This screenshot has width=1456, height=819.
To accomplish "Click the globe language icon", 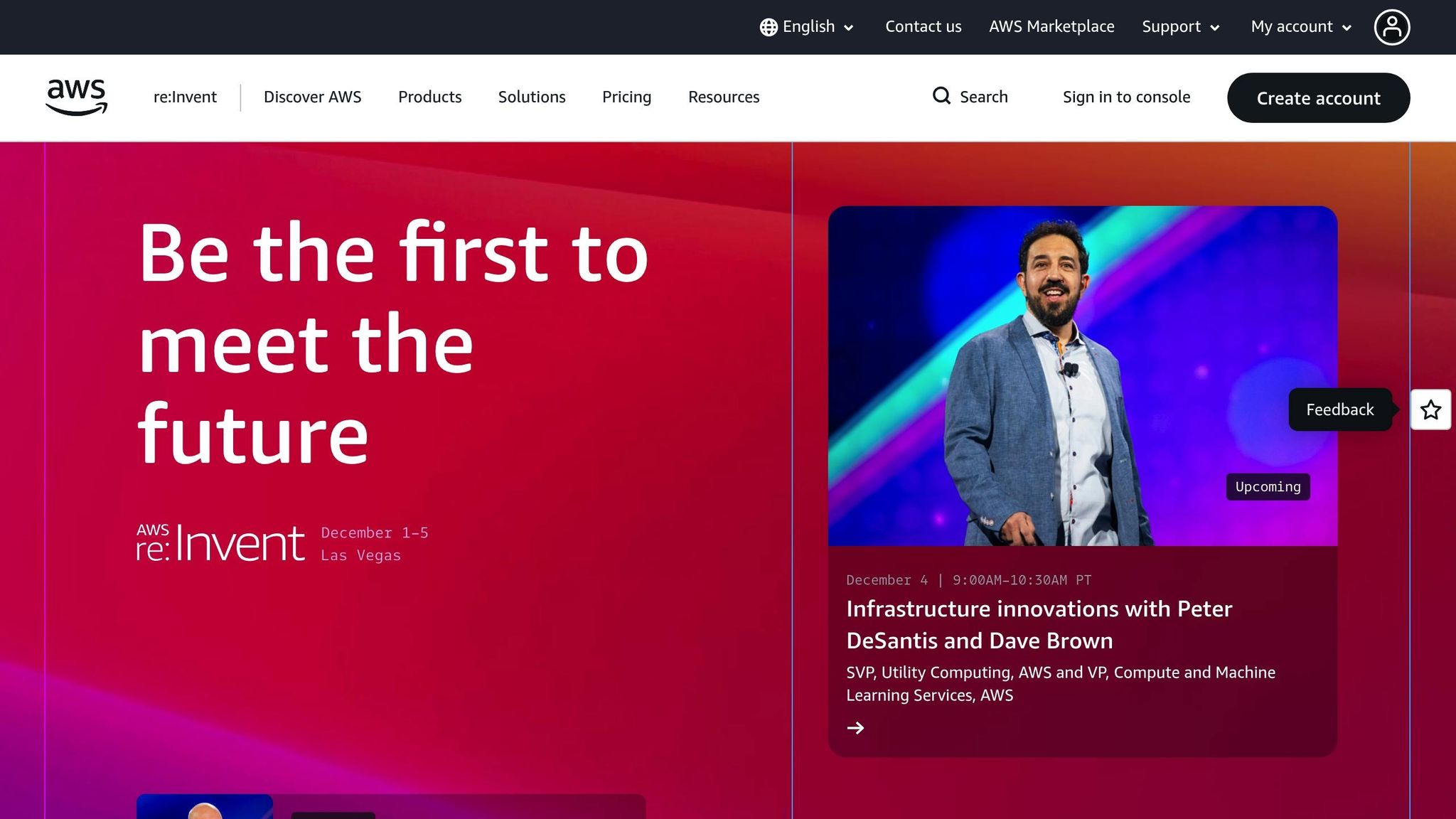I will 769,27.
